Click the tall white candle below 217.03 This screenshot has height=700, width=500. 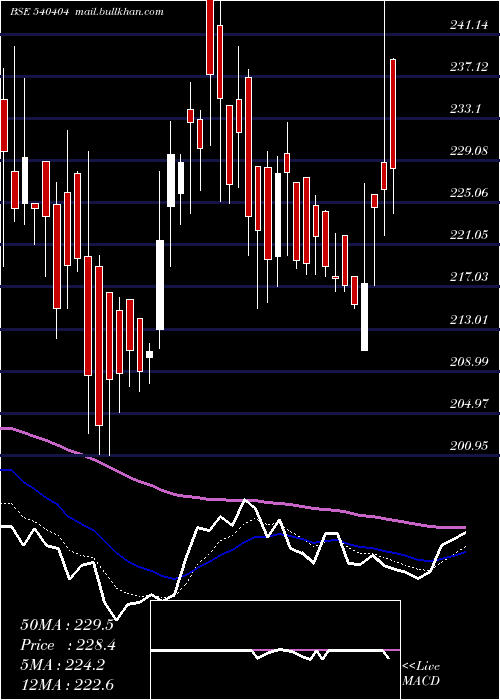[x=365, y=317]
